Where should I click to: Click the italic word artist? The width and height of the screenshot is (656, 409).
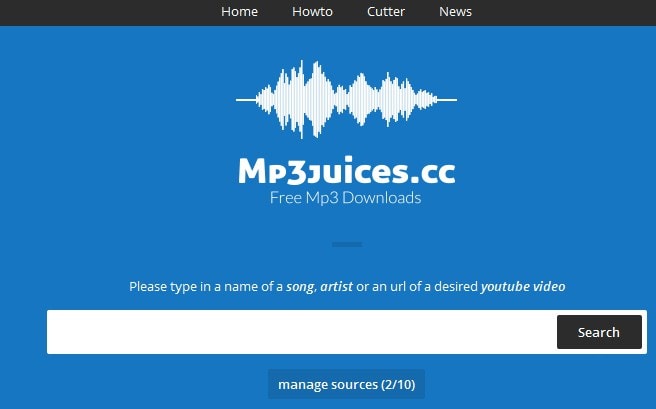(x=336, y=287)
